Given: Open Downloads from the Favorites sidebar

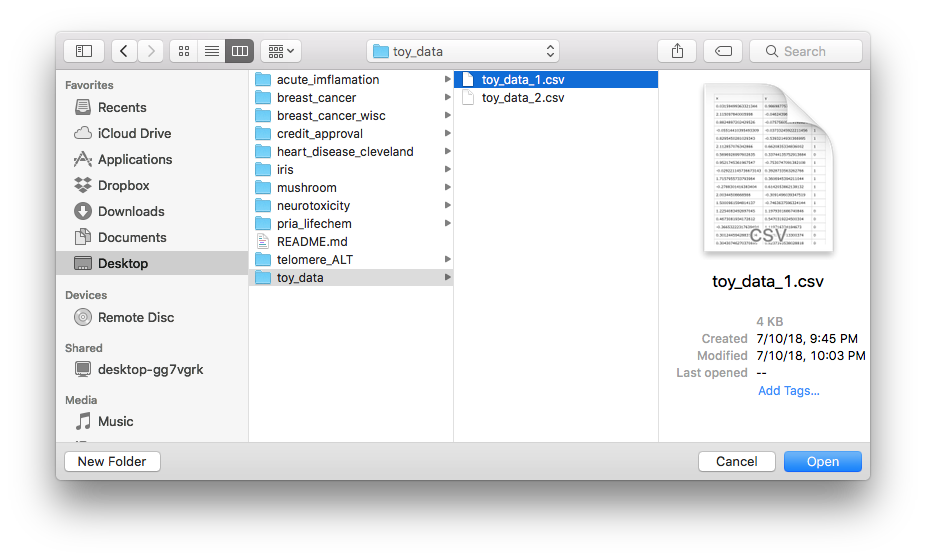Looking at the screenshot, I should tap(131, 211).
